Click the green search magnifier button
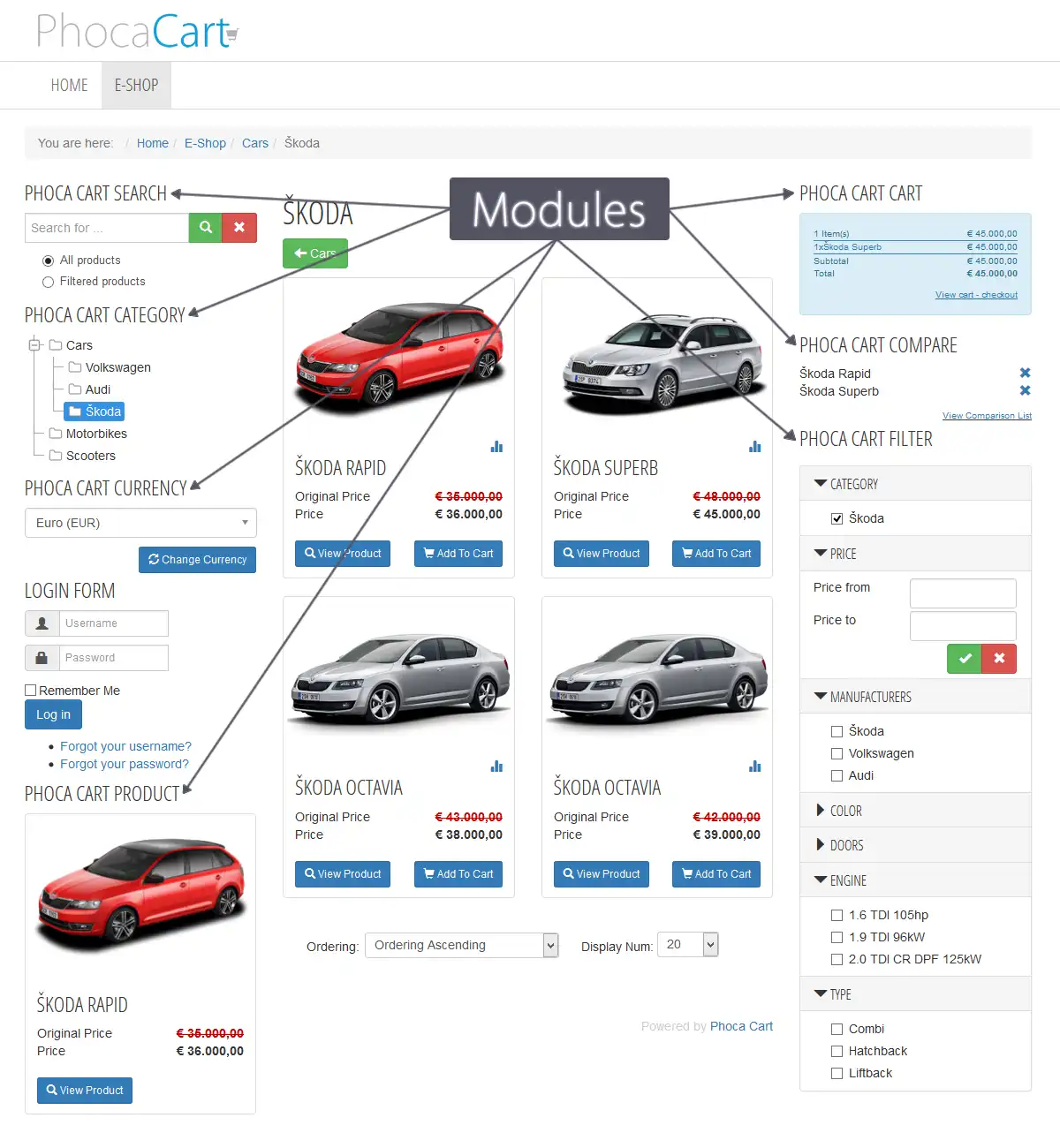1060x1148 pixels. pyautogui.click(x=206, y=228)
